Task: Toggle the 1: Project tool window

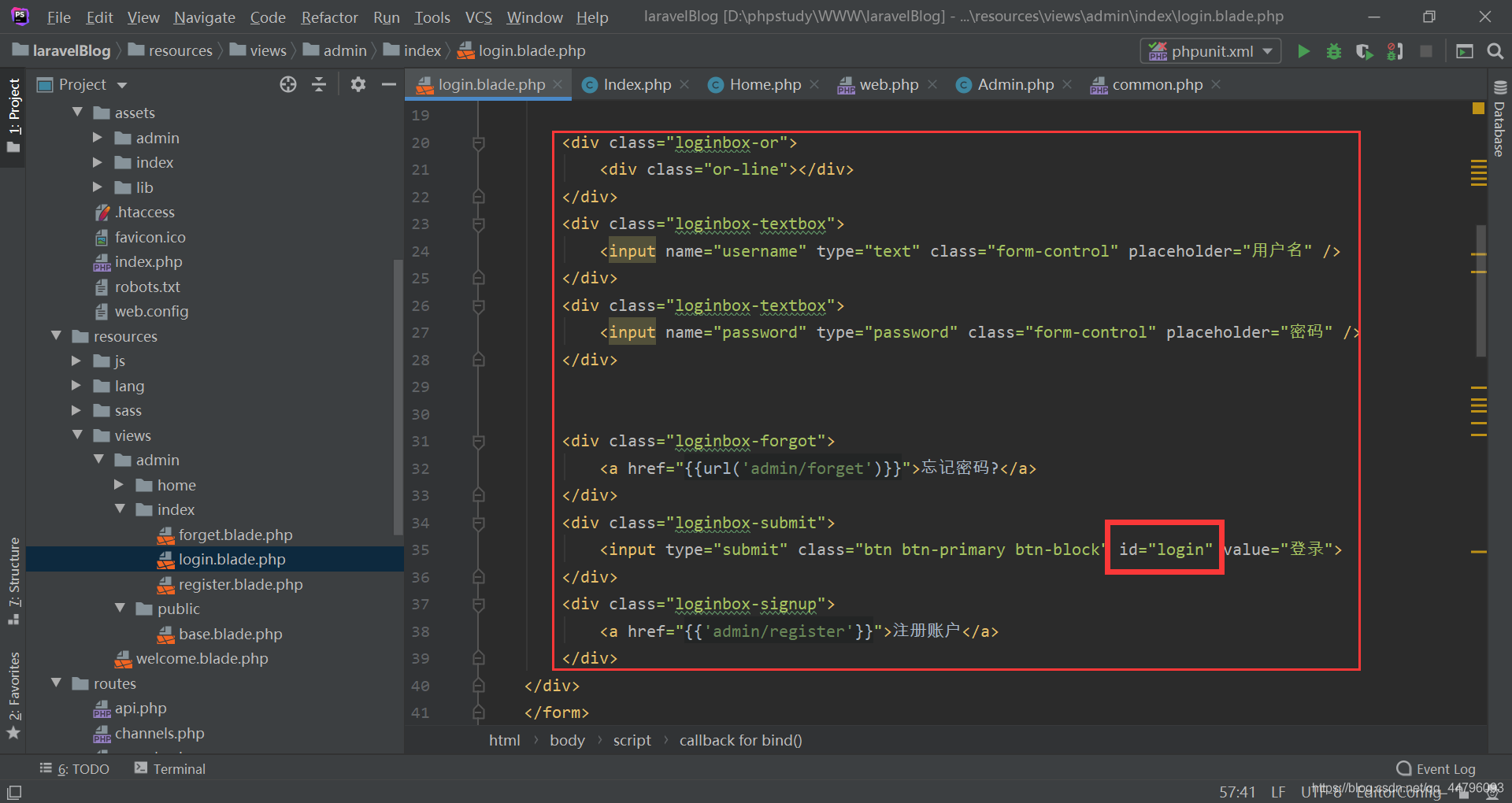Action: tap(13, 117)
